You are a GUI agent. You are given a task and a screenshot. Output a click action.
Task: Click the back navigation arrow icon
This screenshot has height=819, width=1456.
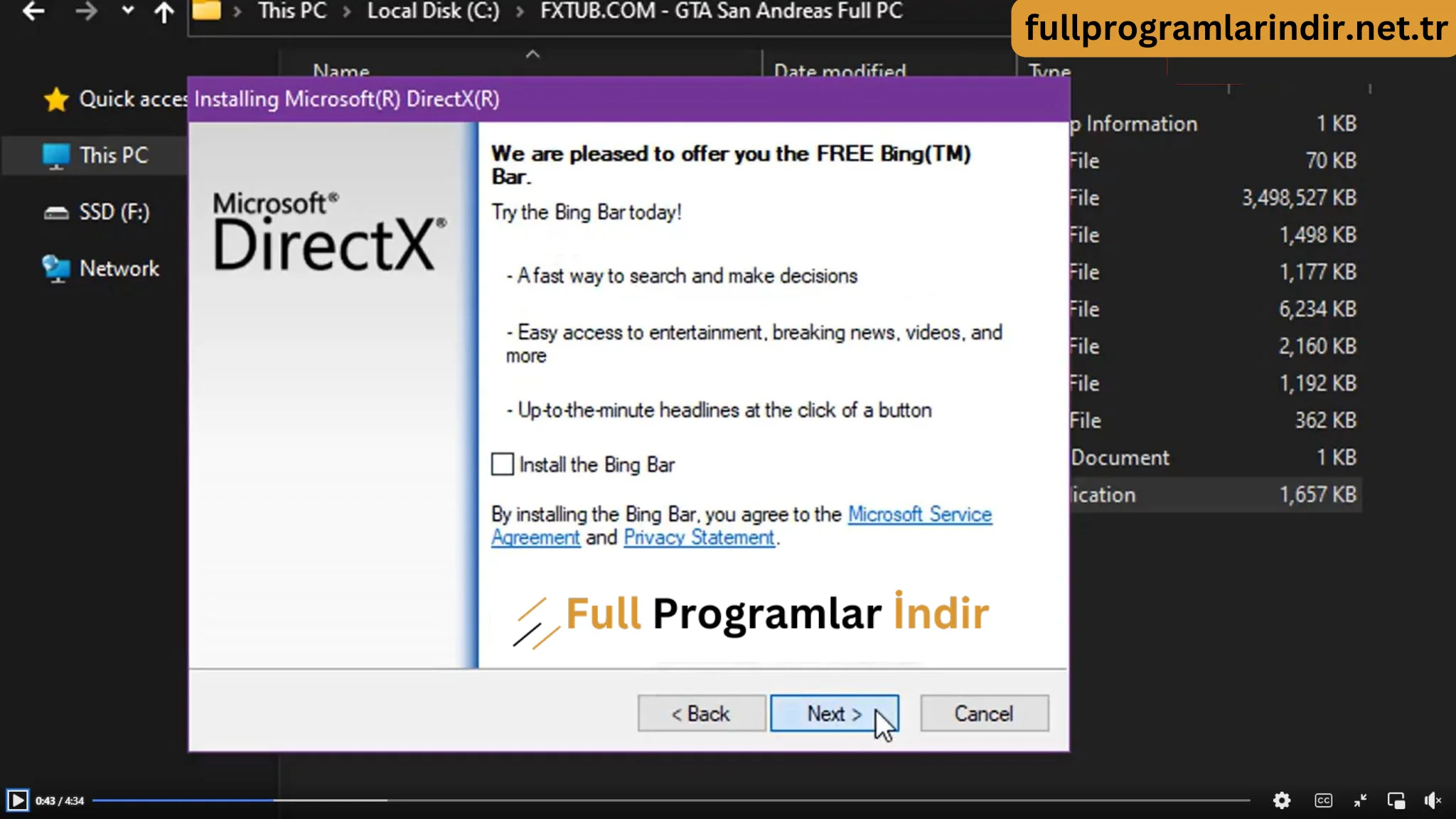click(34, 11)
